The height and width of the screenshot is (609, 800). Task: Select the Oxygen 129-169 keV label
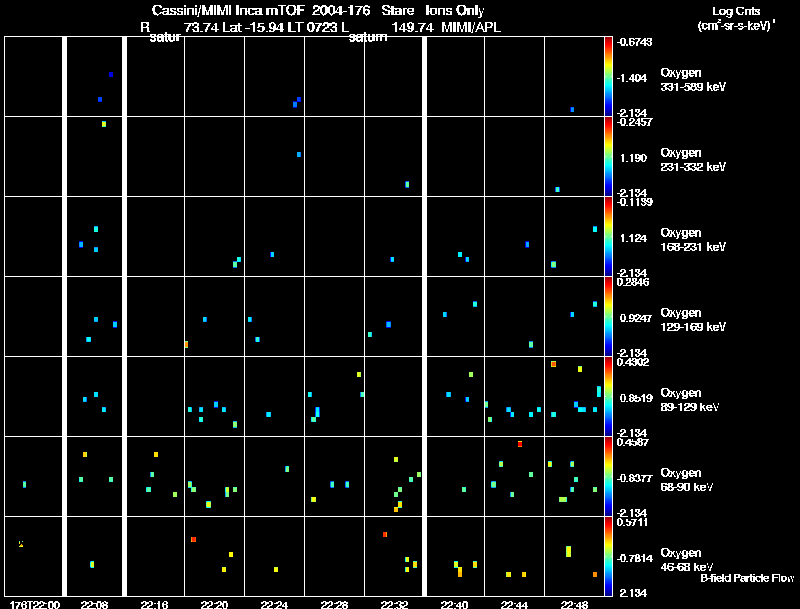pos(693,320)
